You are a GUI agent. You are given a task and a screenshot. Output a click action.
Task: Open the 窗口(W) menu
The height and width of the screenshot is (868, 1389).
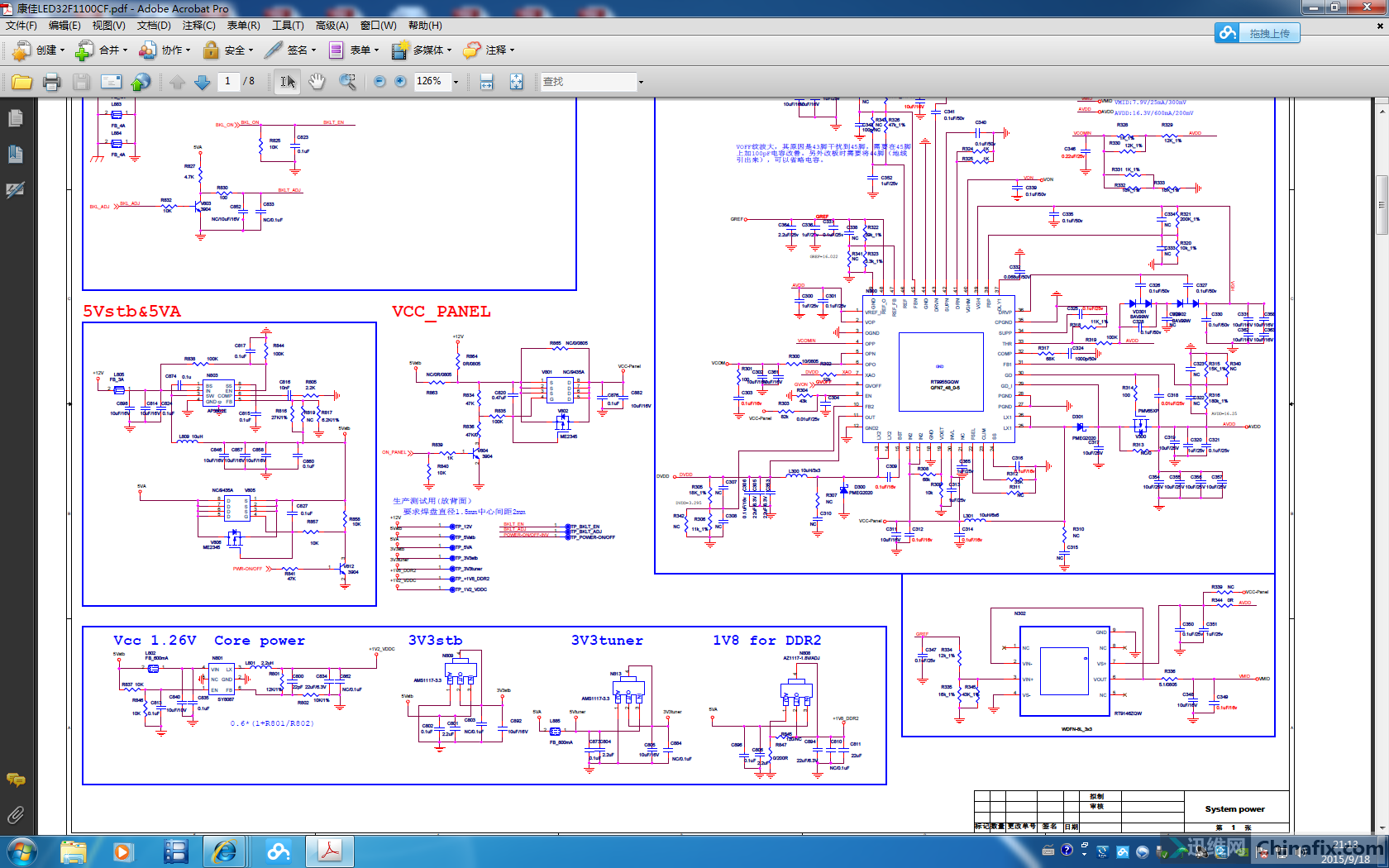(x=378, y=26)
